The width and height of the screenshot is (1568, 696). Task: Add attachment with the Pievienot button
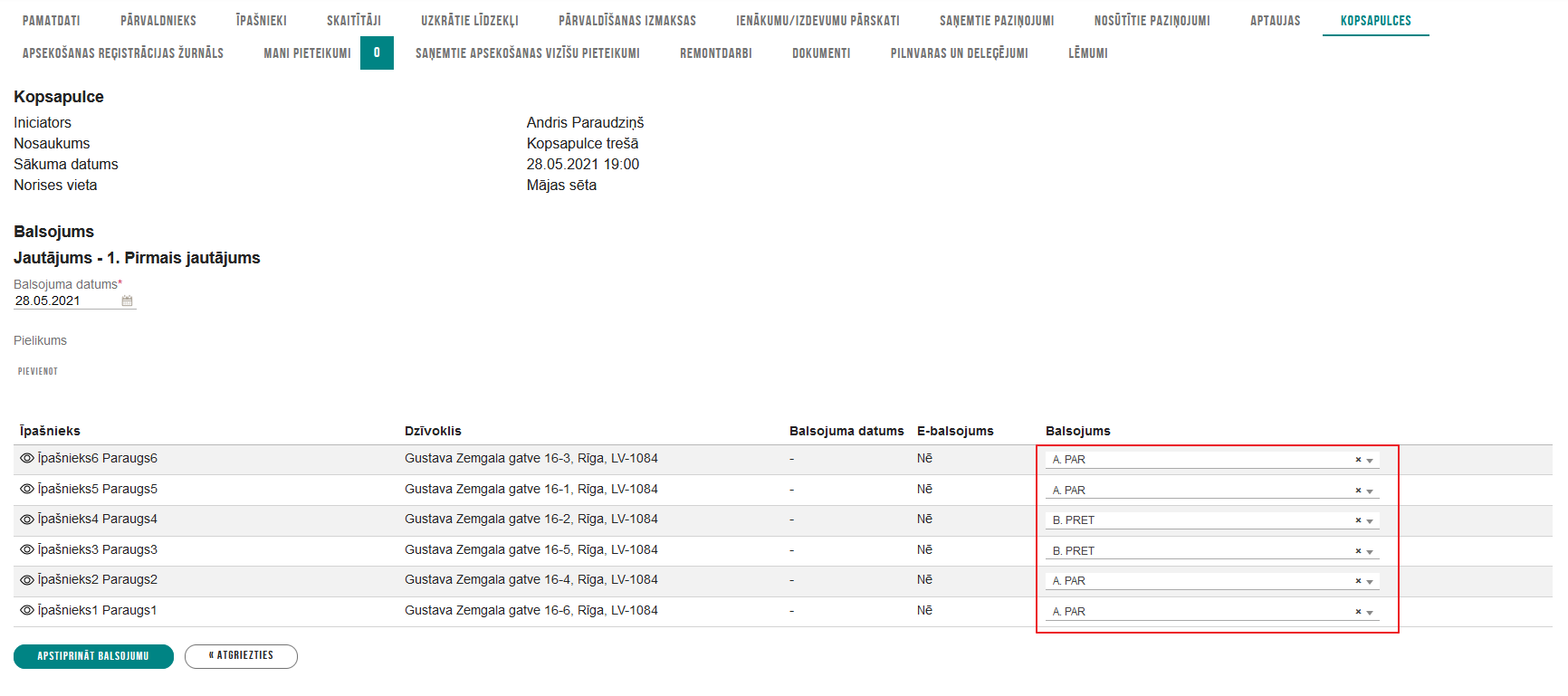[x=38, y=371]
